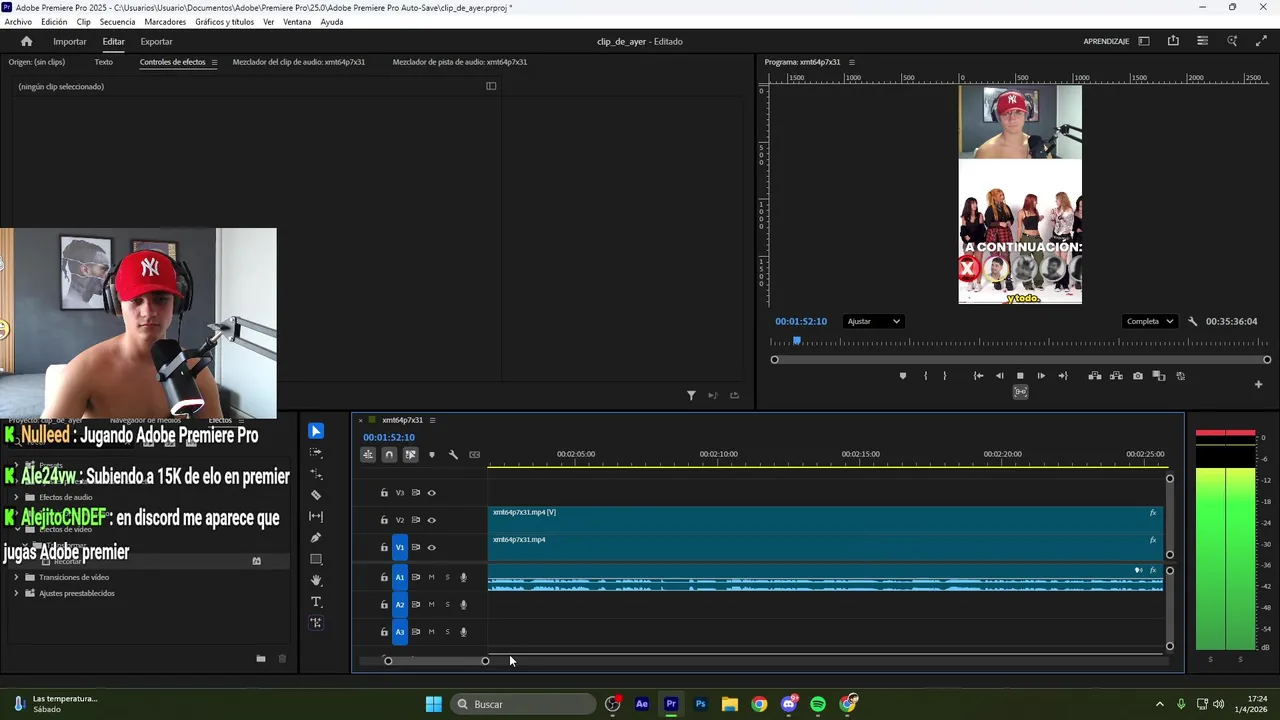Select the Hand tool

click(x=316, y=580)
